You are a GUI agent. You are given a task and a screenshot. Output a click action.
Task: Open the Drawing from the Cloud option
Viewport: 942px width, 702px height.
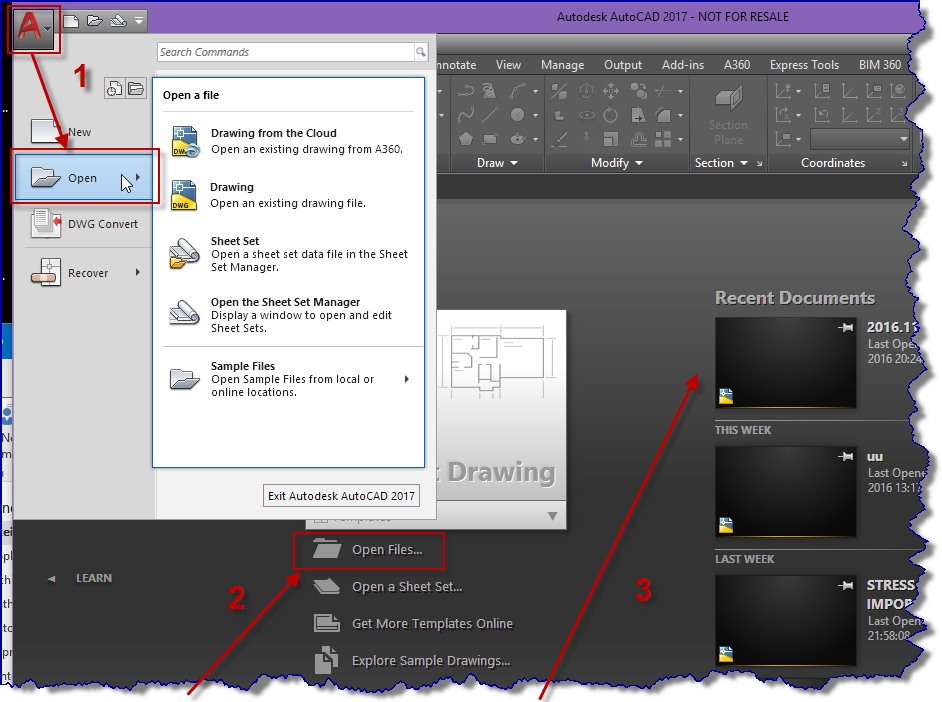point(185,141)
